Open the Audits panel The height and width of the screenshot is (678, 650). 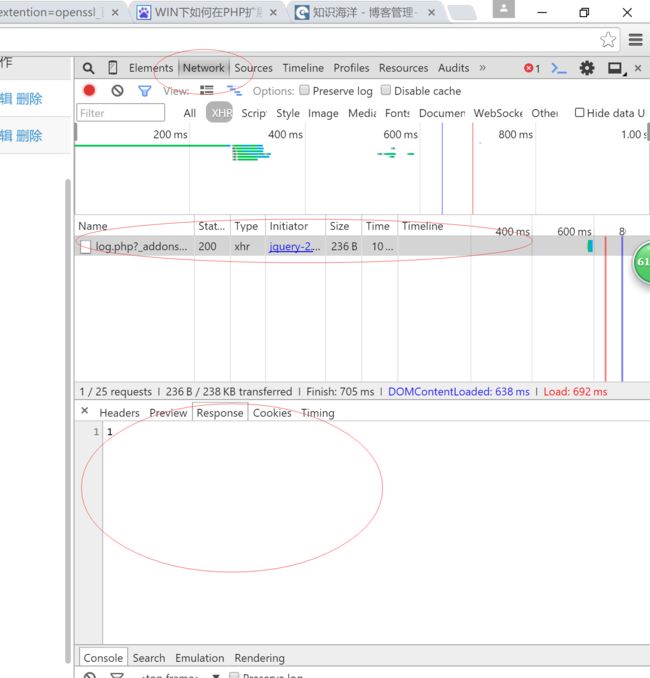tap(454, 68)
